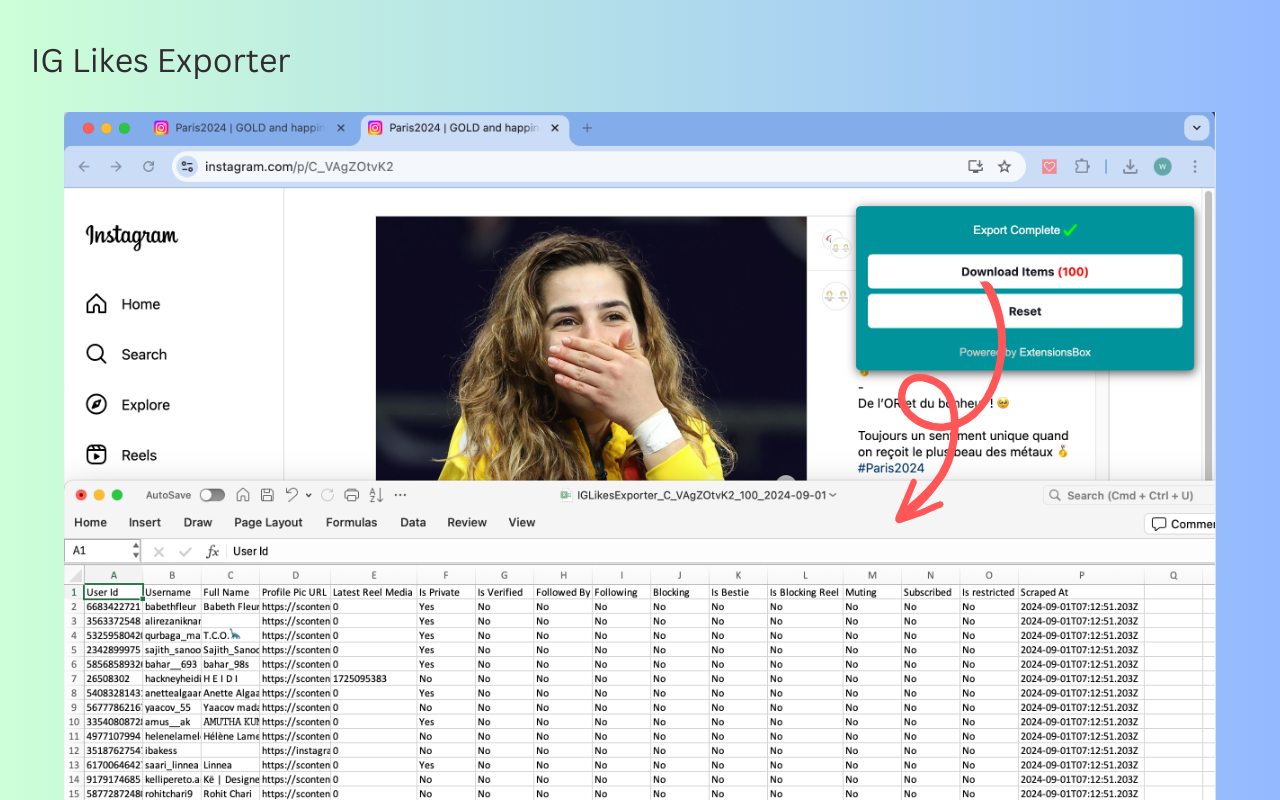Click formula bar containing User Id
The width and height of the screenshot is (1280, 800).
coord(720,551)
